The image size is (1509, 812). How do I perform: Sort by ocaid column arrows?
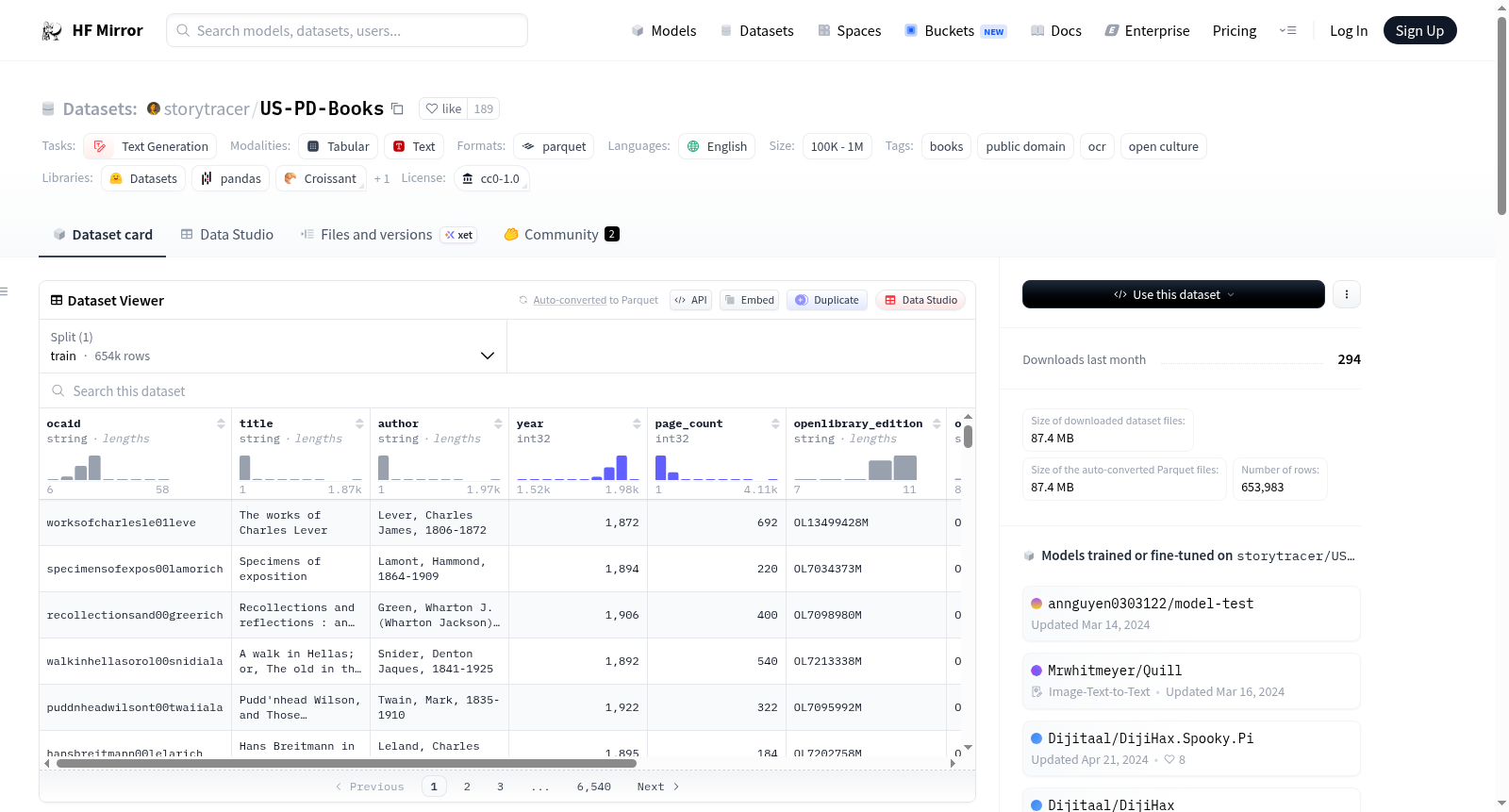tap(221, 423)
